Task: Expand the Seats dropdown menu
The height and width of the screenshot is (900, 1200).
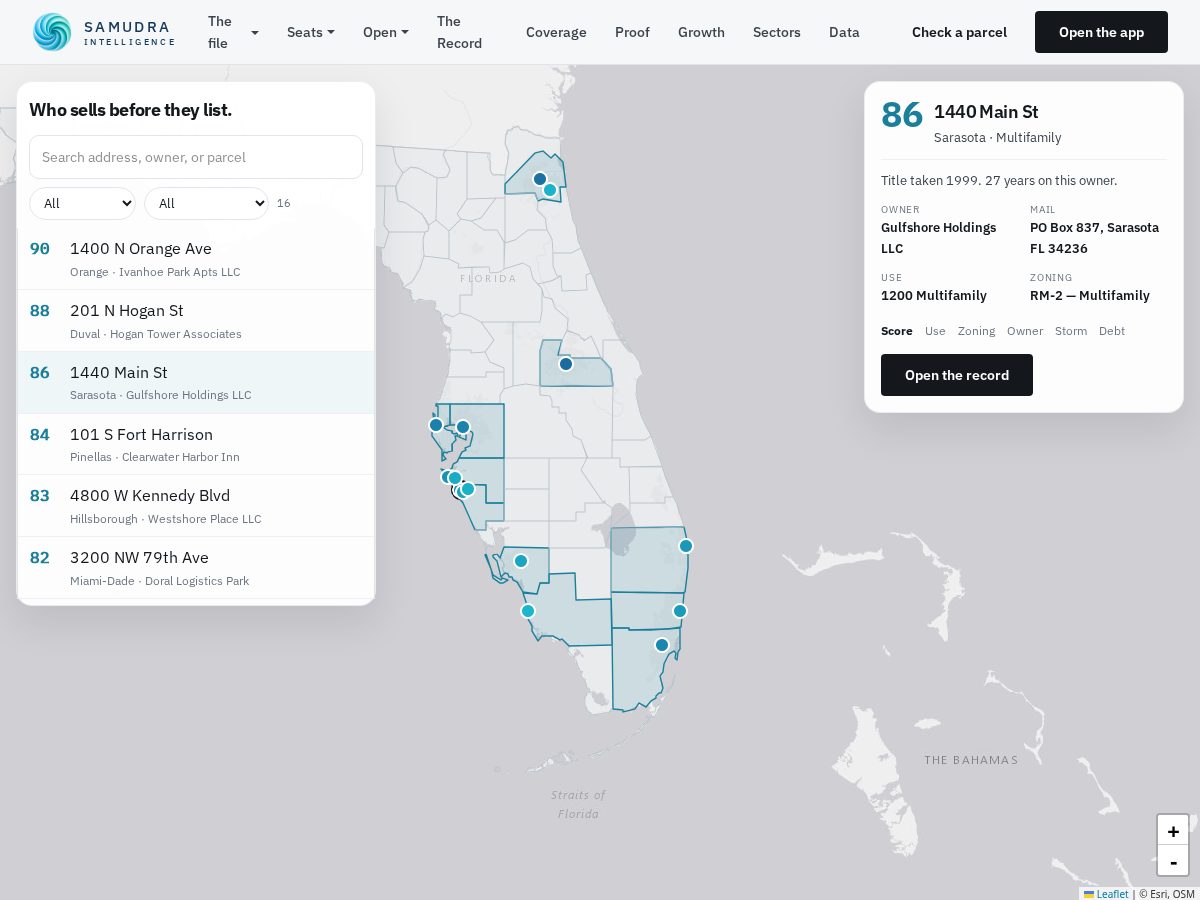Action: (x=311, y=32)
